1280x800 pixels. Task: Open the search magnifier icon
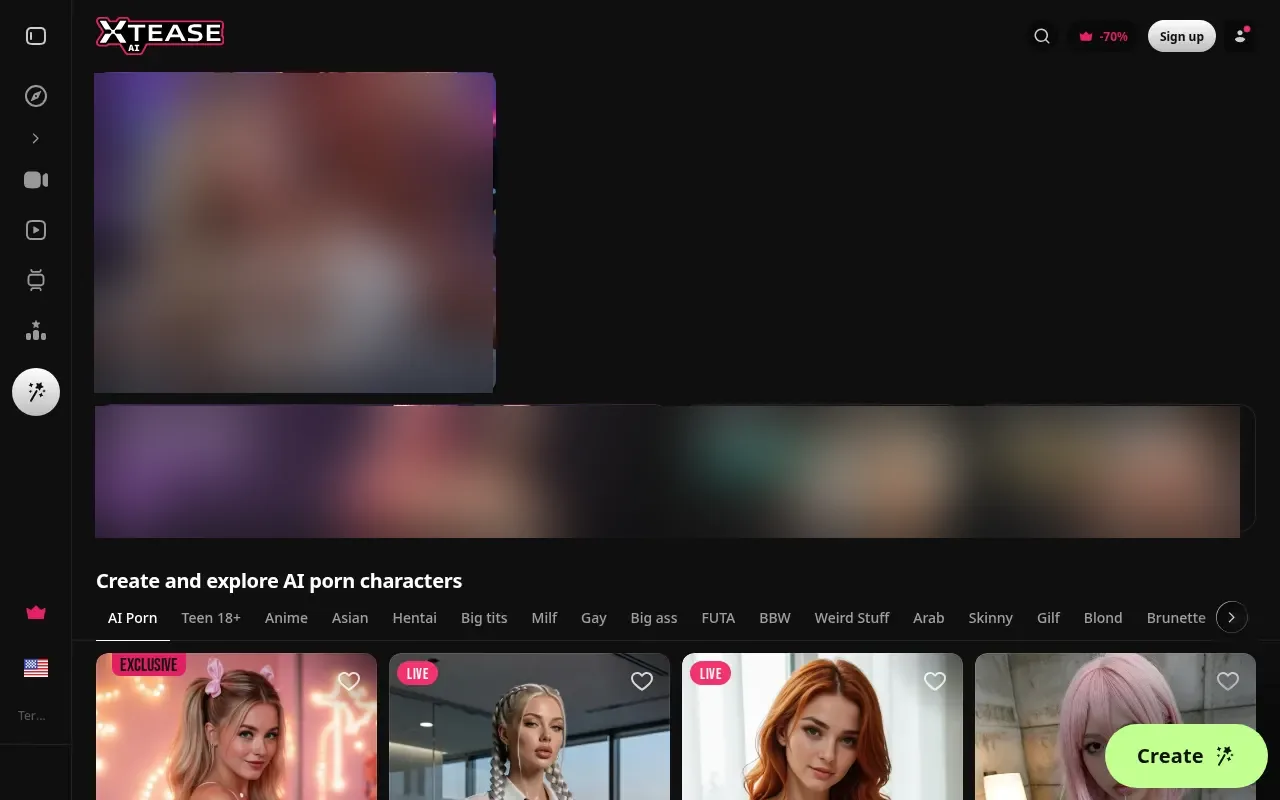[x=1042, y=36]
